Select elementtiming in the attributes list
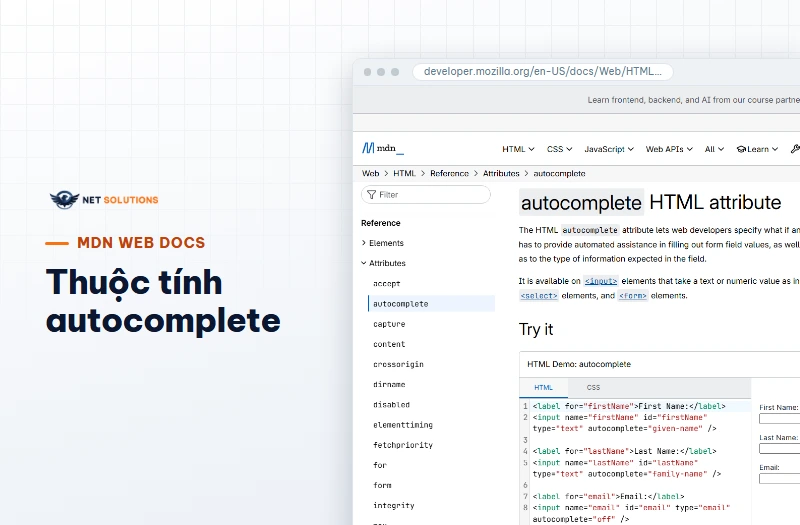 [403, 425]
